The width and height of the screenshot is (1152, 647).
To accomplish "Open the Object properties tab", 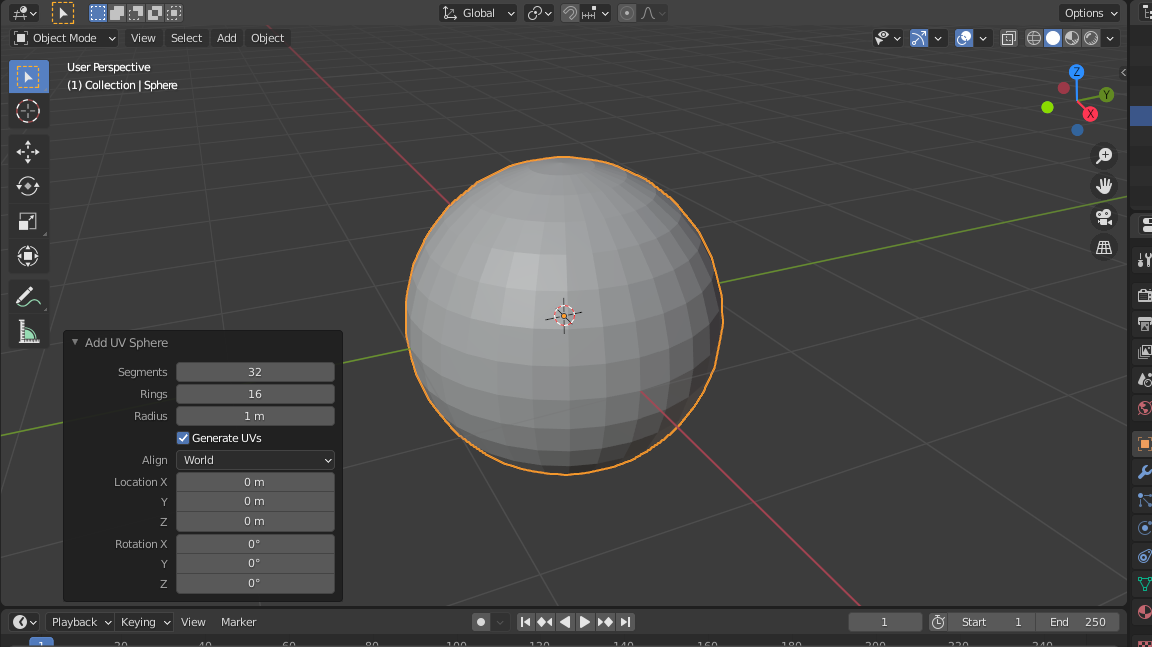I will pyautogui.click(x=1143, y=444).
